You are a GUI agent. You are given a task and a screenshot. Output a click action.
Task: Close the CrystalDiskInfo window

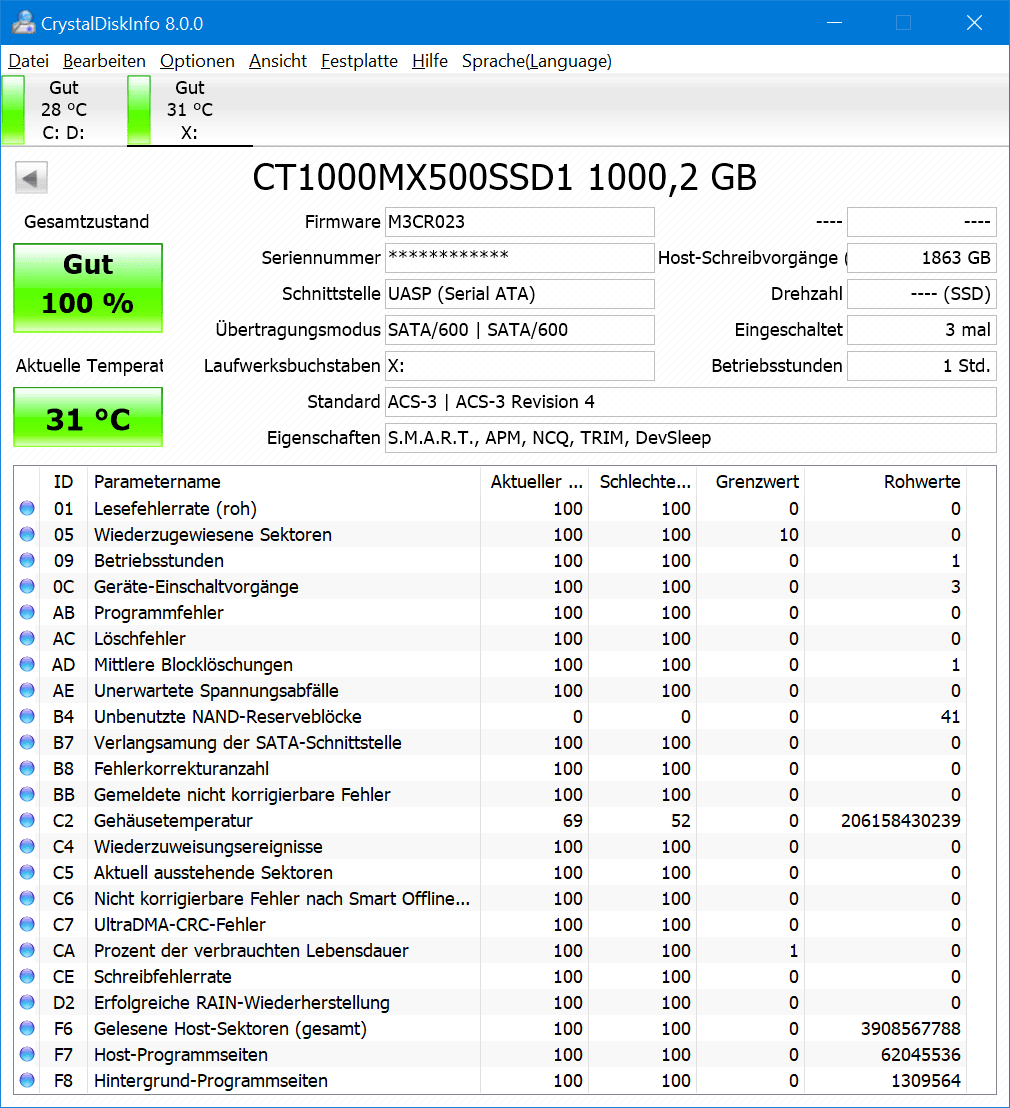975,23
